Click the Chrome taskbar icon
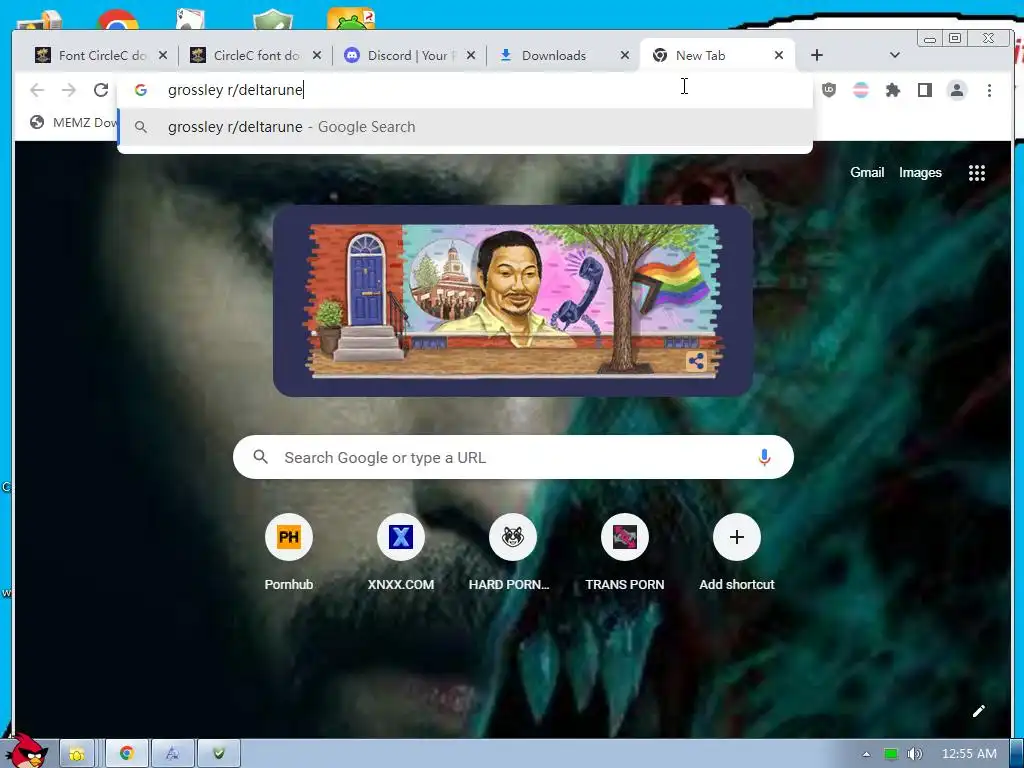 pos(126,754)
